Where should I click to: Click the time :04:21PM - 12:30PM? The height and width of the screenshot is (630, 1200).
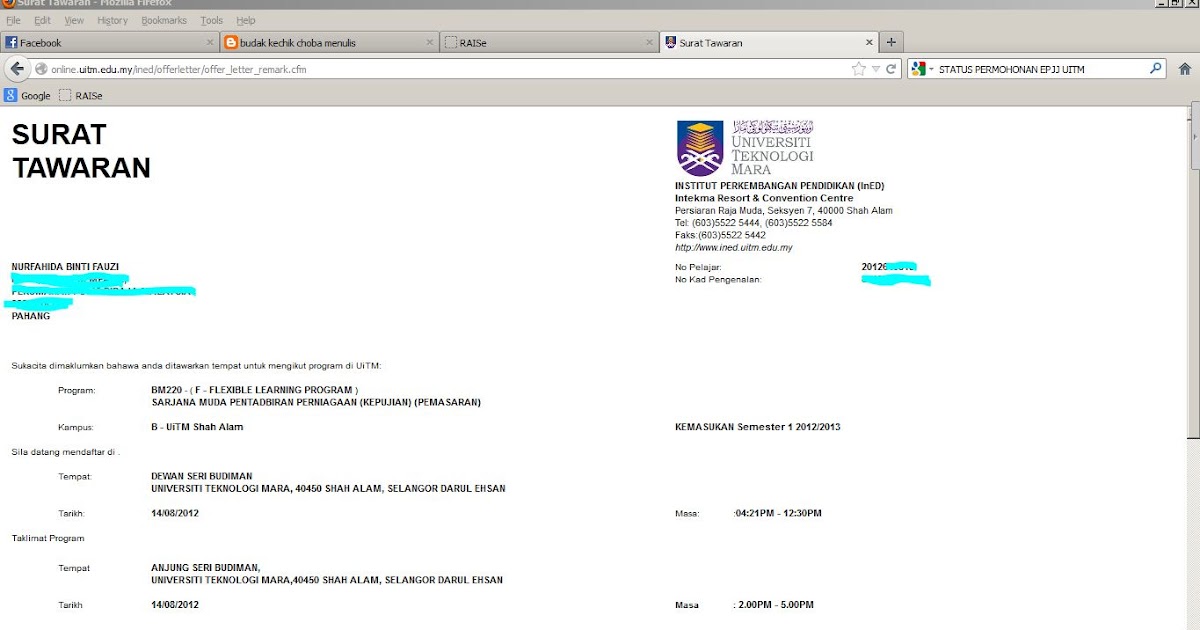(x=778, y=513)
